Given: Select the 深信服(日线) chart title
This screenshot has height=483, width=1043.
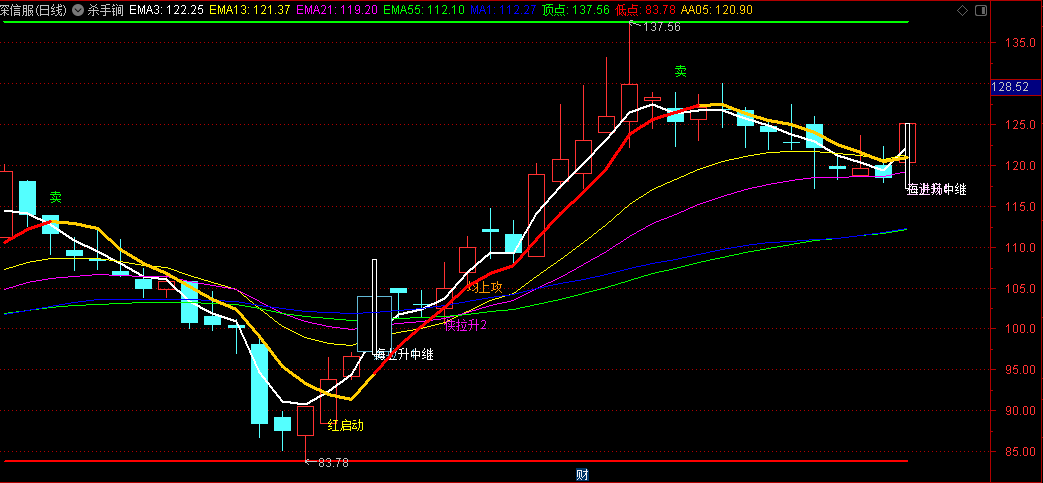Looking at the screenshot, I should click(x=34, y=11).
